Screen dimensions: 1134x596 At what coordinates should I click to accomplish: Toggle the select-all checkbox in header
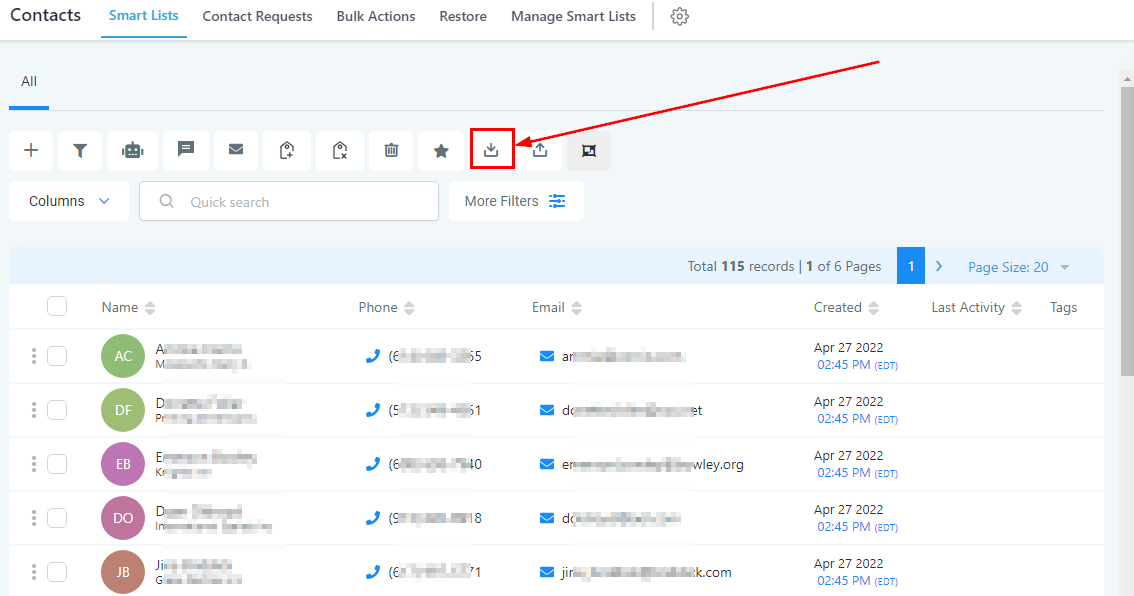[x=57, y=307]
